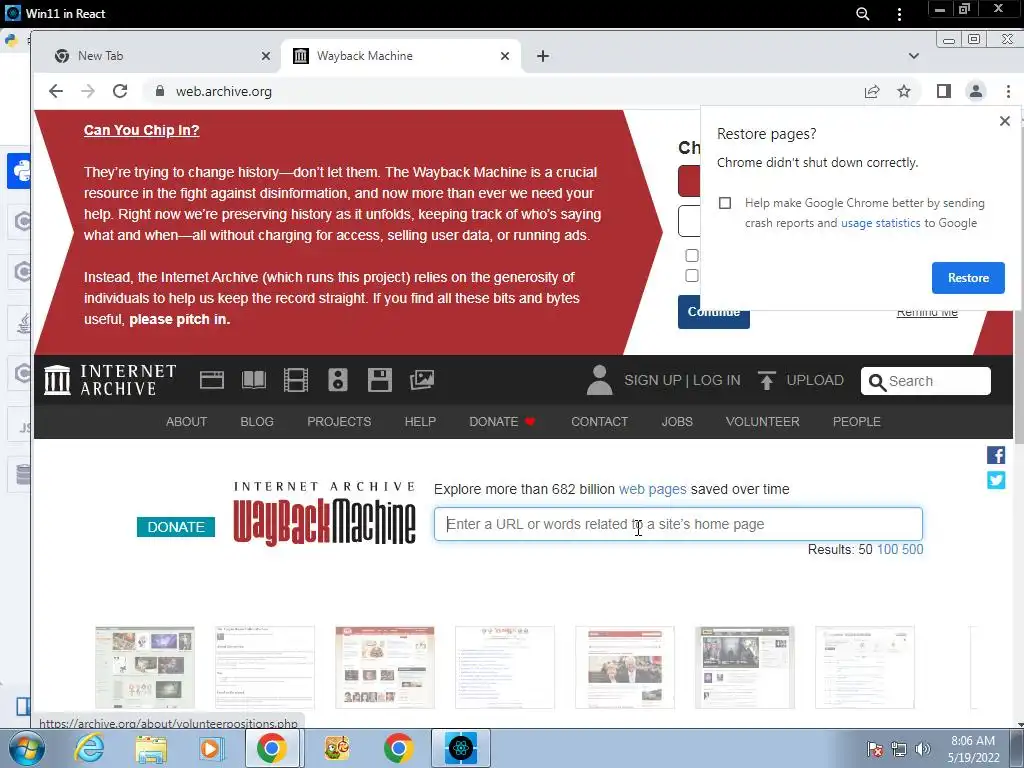Viewport: 1024px width, 768px height.
Task: Click the user avatar icon beside Sign Up
Action: click(599, 380)
